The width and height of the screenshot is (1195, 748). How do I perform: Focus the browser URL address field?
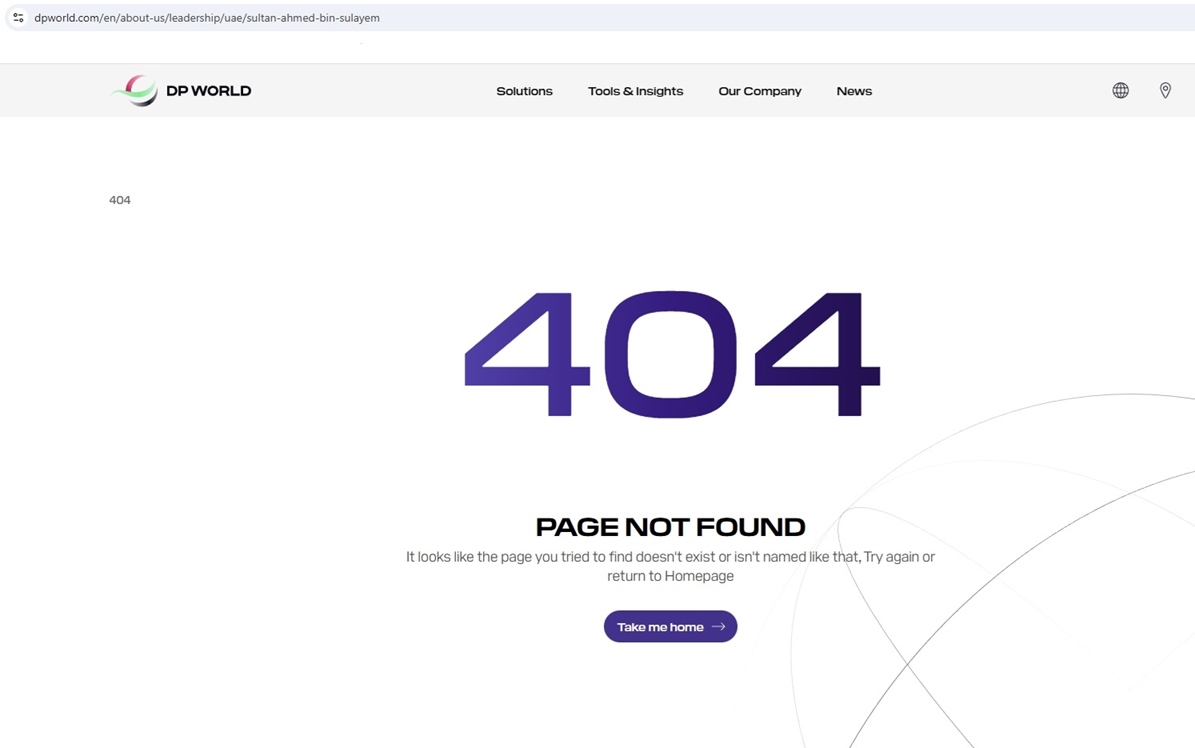[x=400, y=18]
